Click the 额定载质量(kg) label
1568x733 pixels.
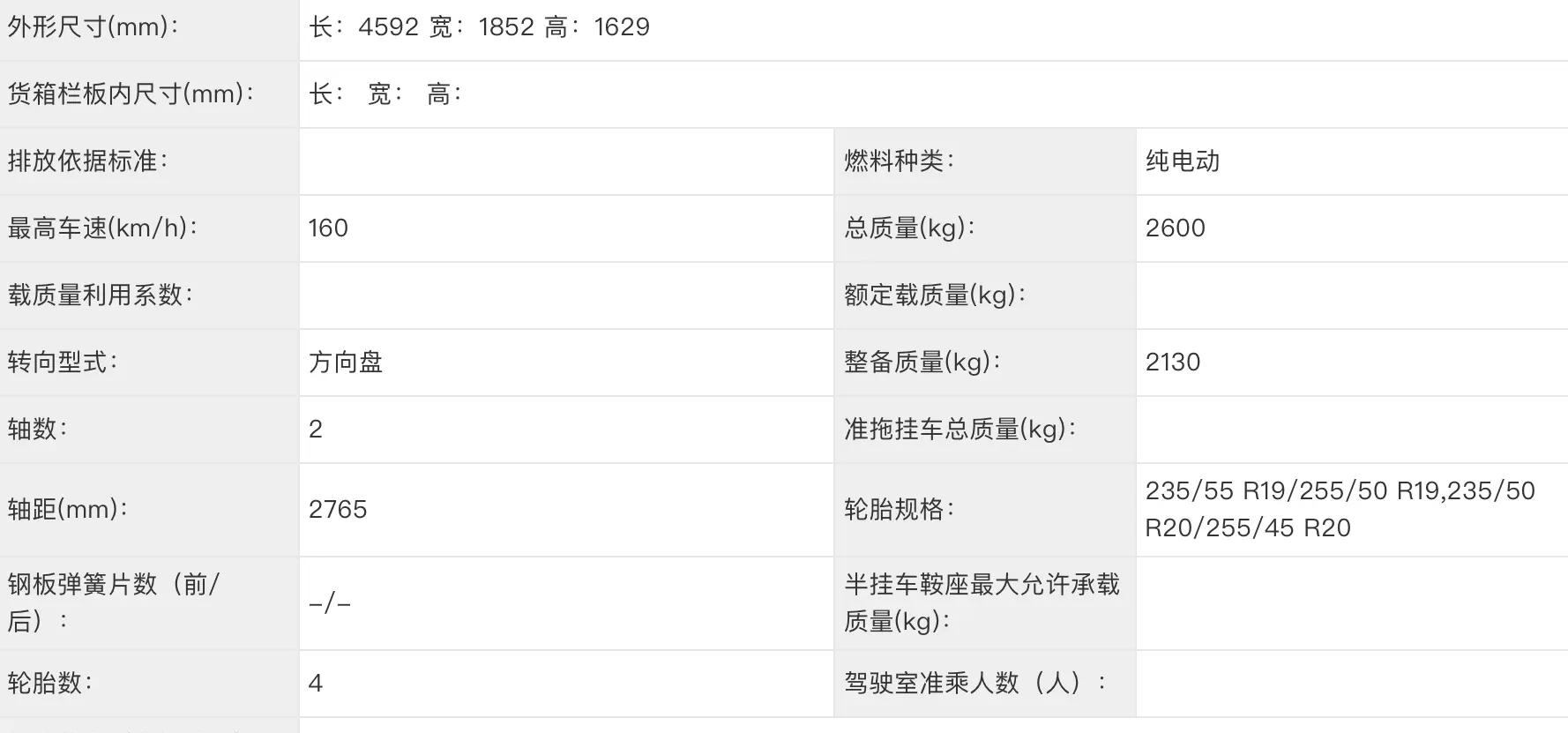tap(935, 295)
